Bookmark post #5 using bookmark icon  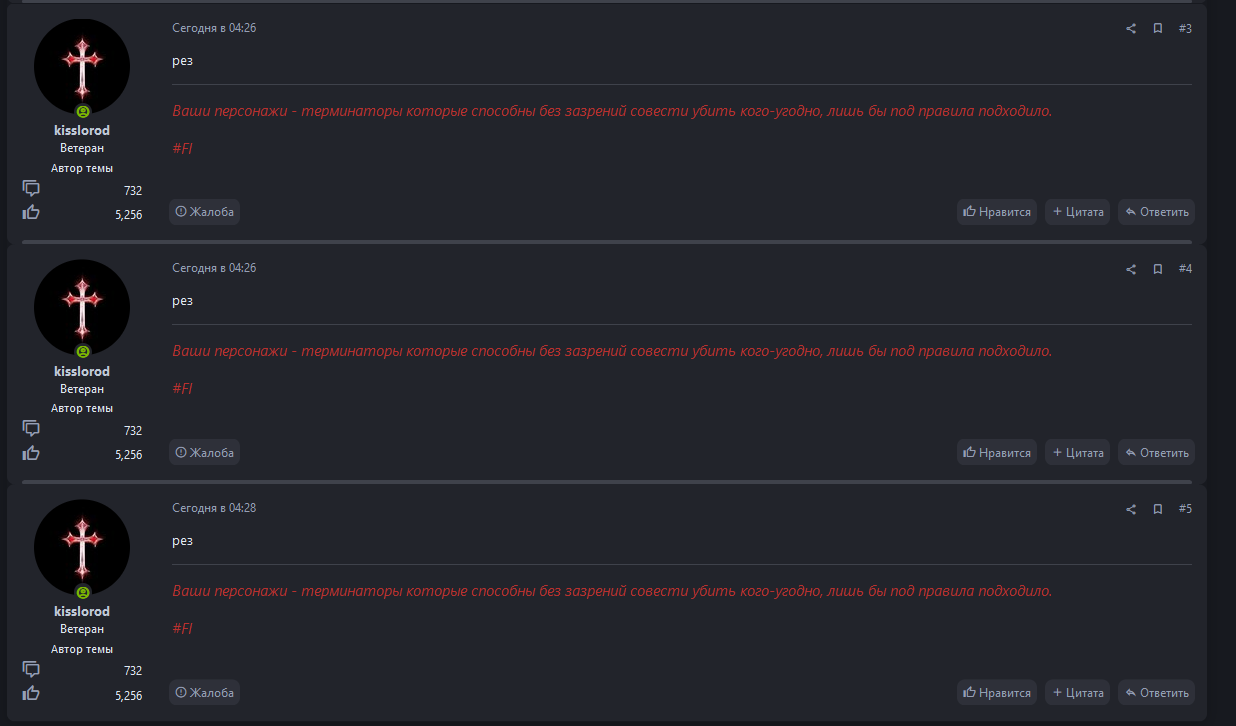pyautogui.click(x=1157, y=509)
